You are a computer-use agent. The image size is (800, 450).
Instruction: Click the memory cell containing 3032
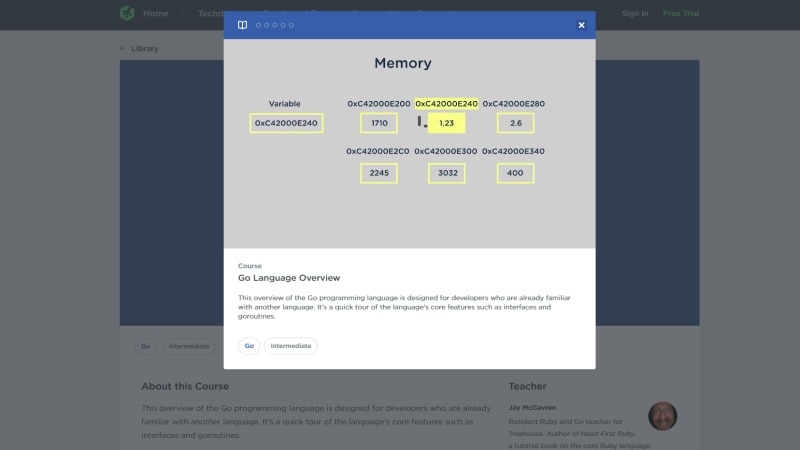446,173
